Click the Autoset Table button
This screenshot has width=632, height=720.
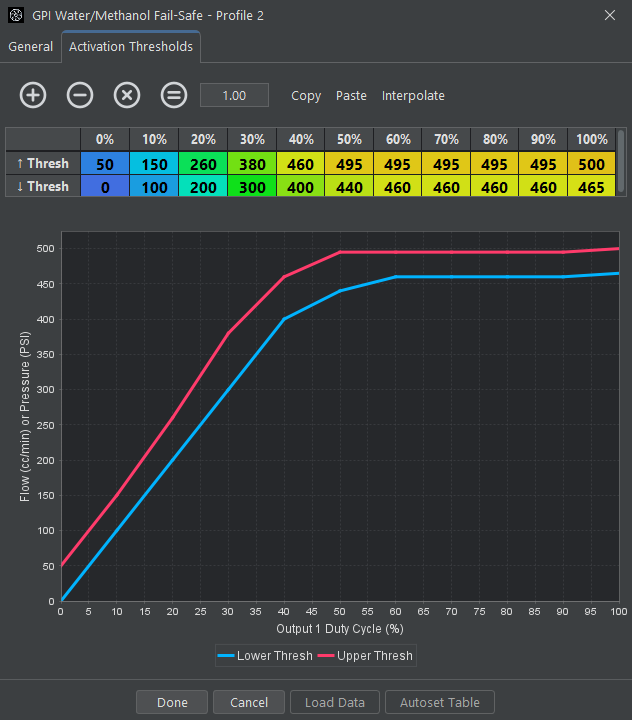click(440, 702)
